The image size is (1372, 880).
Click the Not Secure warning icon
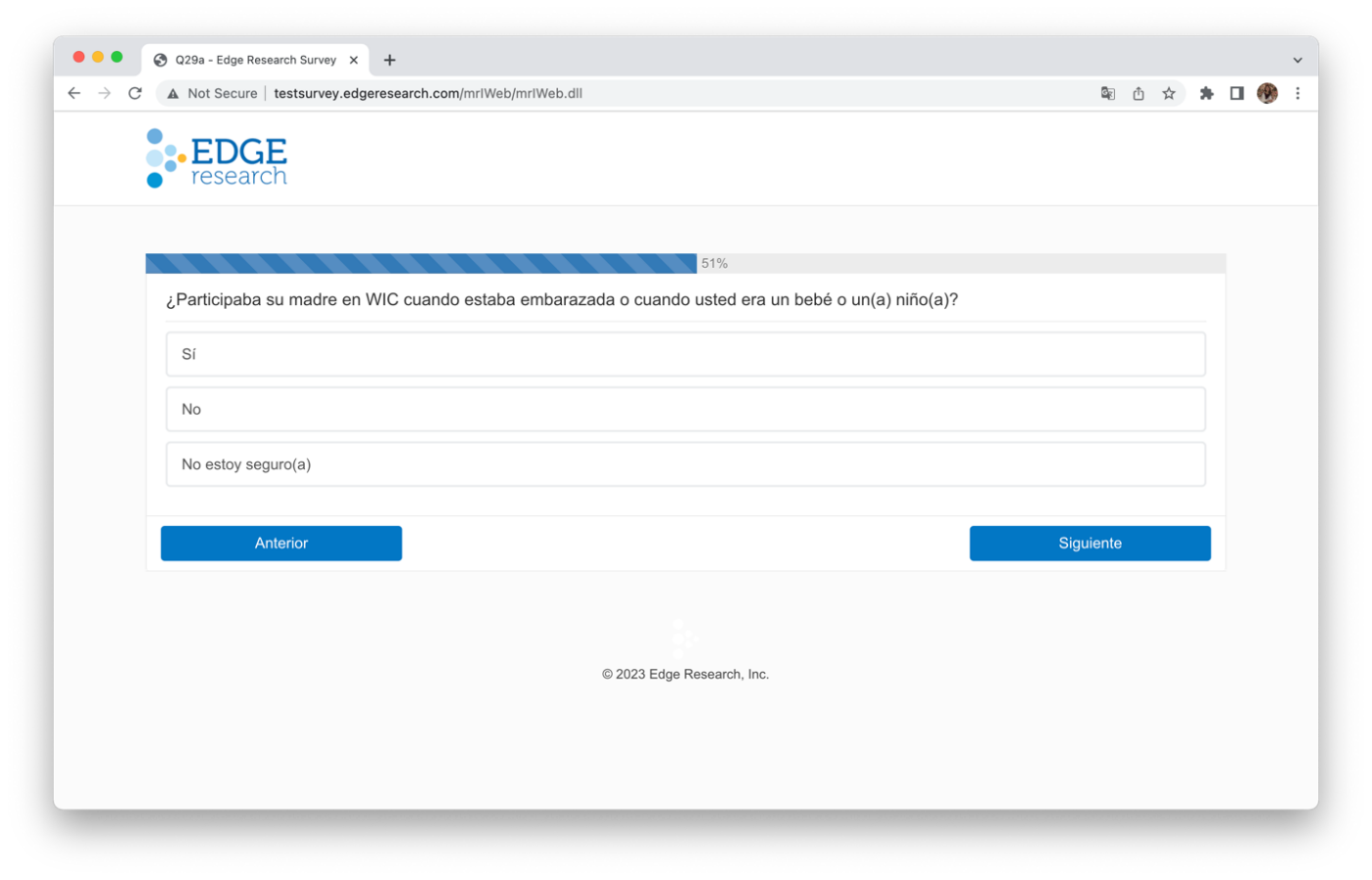(173, 93)
